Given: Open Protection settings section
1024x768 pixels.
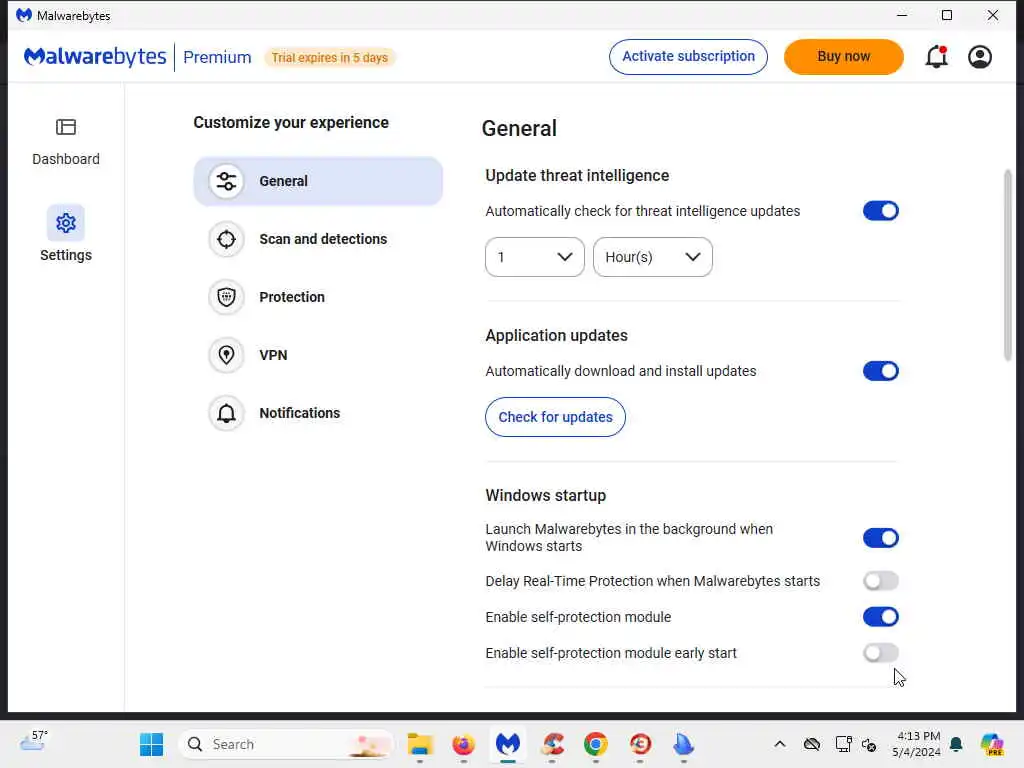Looking at the screenshot, I should 318,297.
